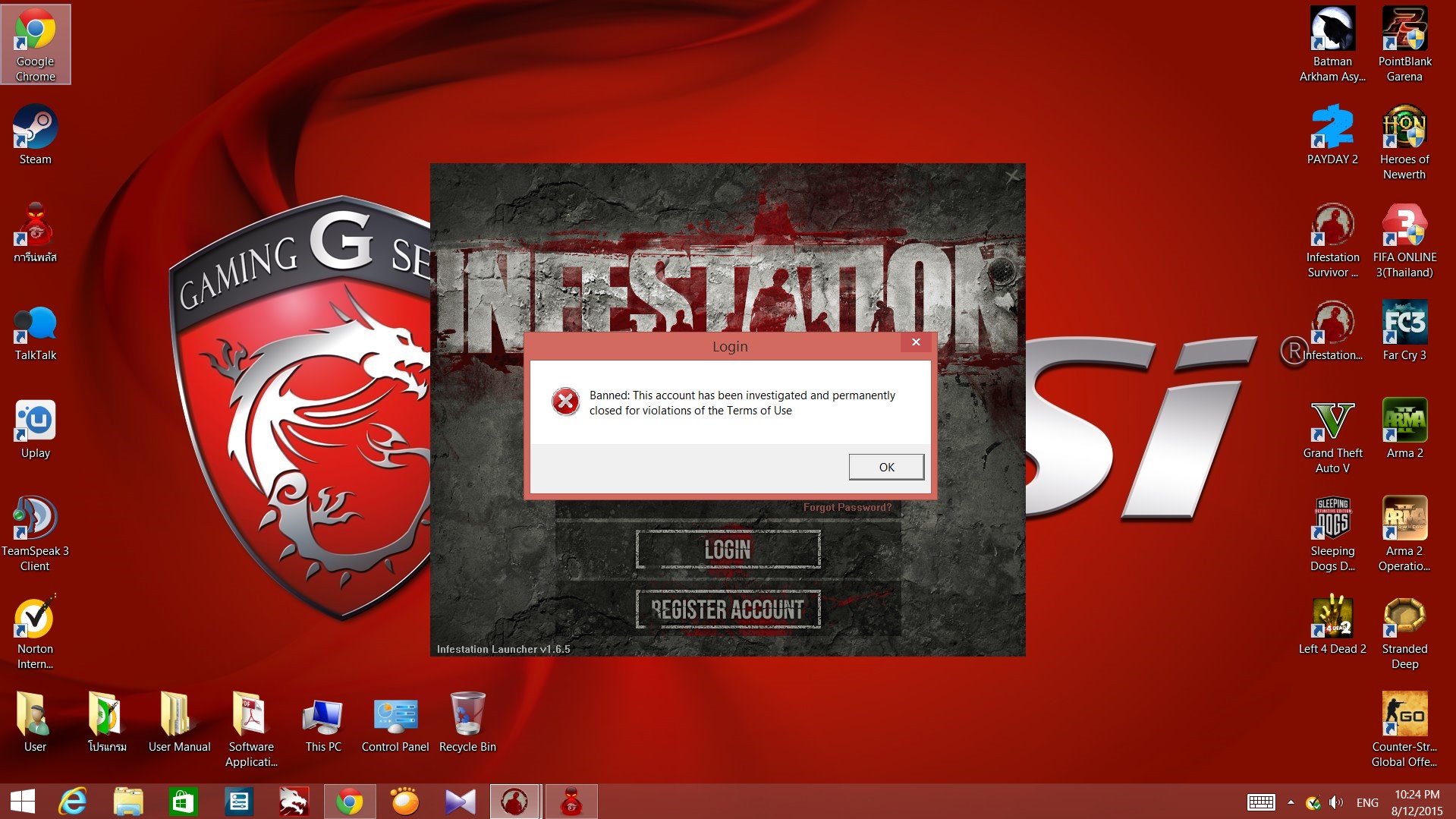Switch to the Infestation launcher taskbar button
This screenshot has width=1456, height=819.
point(515,802)
